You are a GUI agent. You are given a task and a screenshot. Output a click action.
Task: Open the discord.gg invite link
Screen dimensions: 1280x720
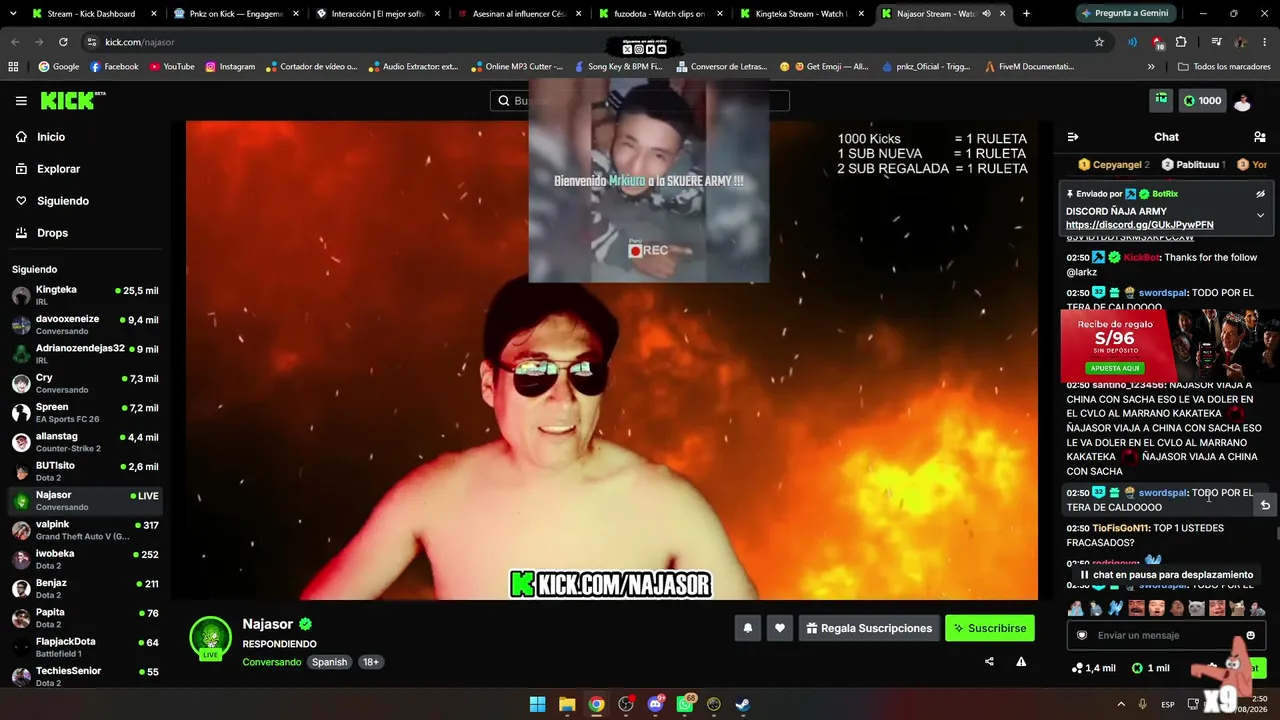1139,225
